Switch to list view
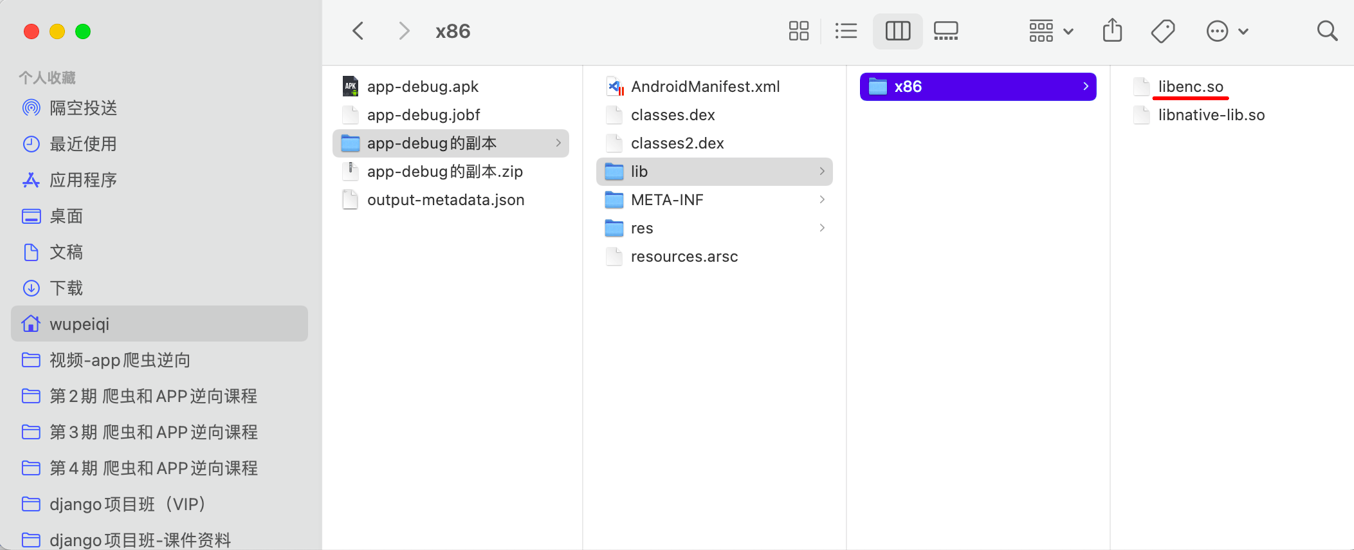Image resolution: width=1354 pixels, height=550 pixels. tap(846, 31)
